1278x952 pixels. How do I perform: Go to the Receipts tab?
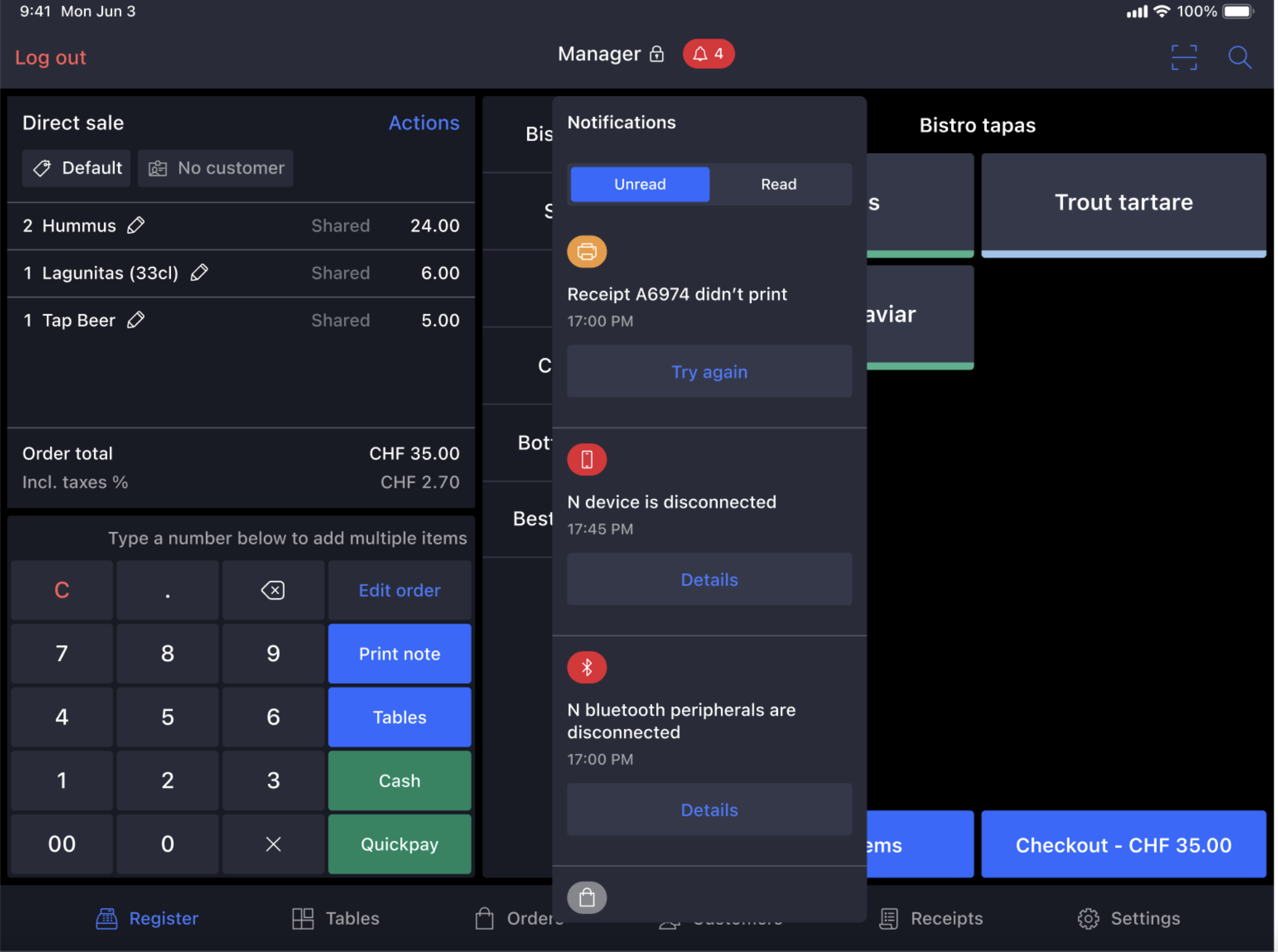(931, 918)
